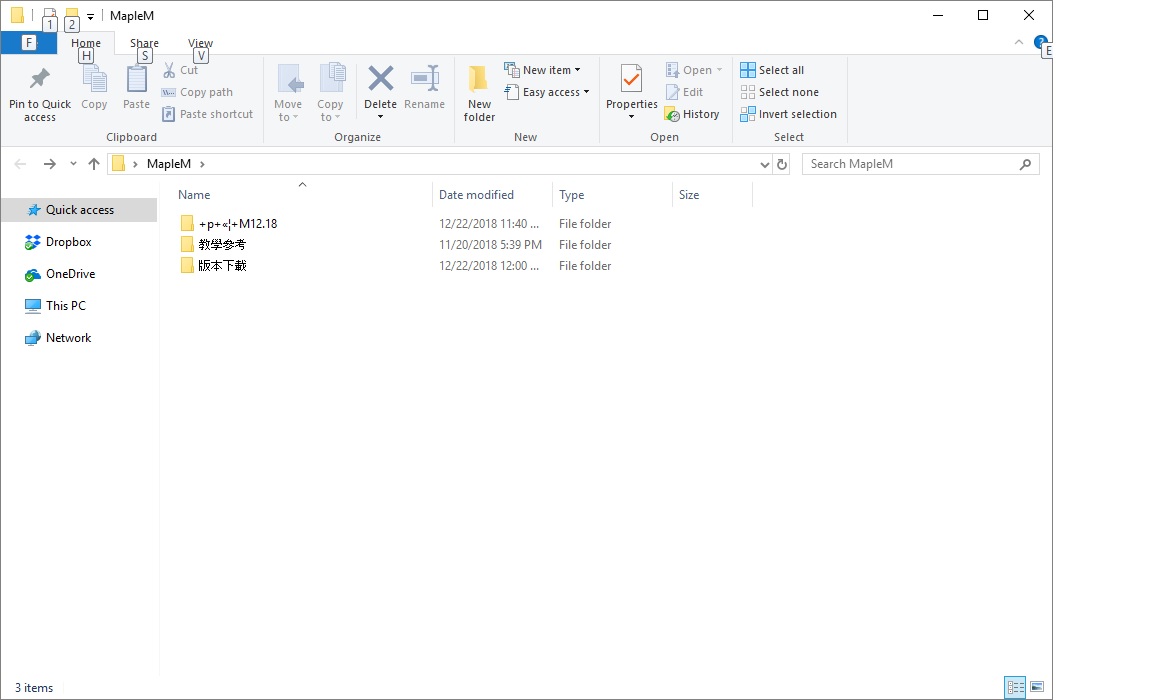This screenshot has height=700, width=1152.
Task: Click the search magnifier icon
Action: (1025, 165)
